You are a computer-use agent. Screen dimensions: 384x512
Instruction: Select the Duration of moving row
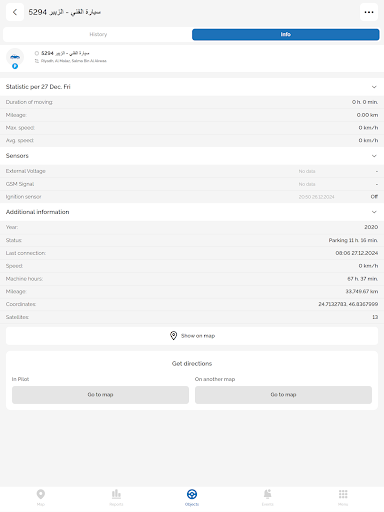(192, 102)
